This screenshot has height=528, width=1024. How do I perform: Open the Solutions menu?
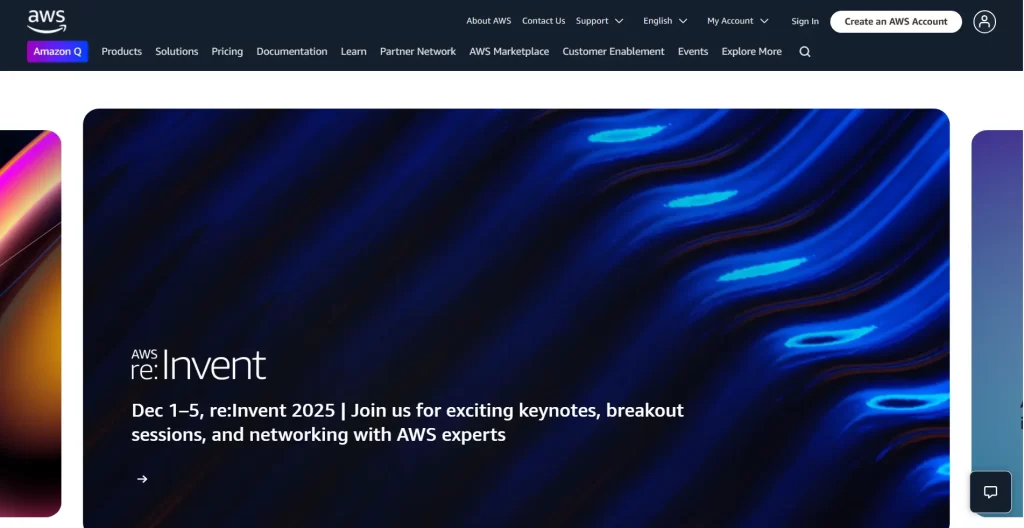tap(176, 52)
